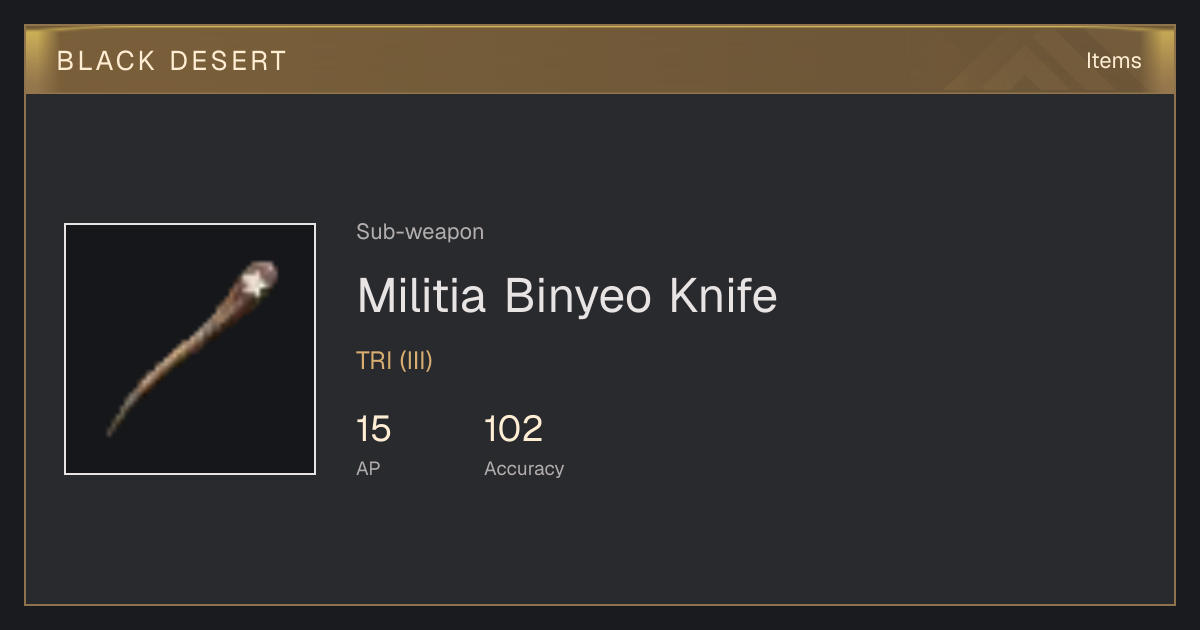The width and height of the screenshot is (1200, 630).
Task: Click the 15 AP stat value
Action: point(373,429)
